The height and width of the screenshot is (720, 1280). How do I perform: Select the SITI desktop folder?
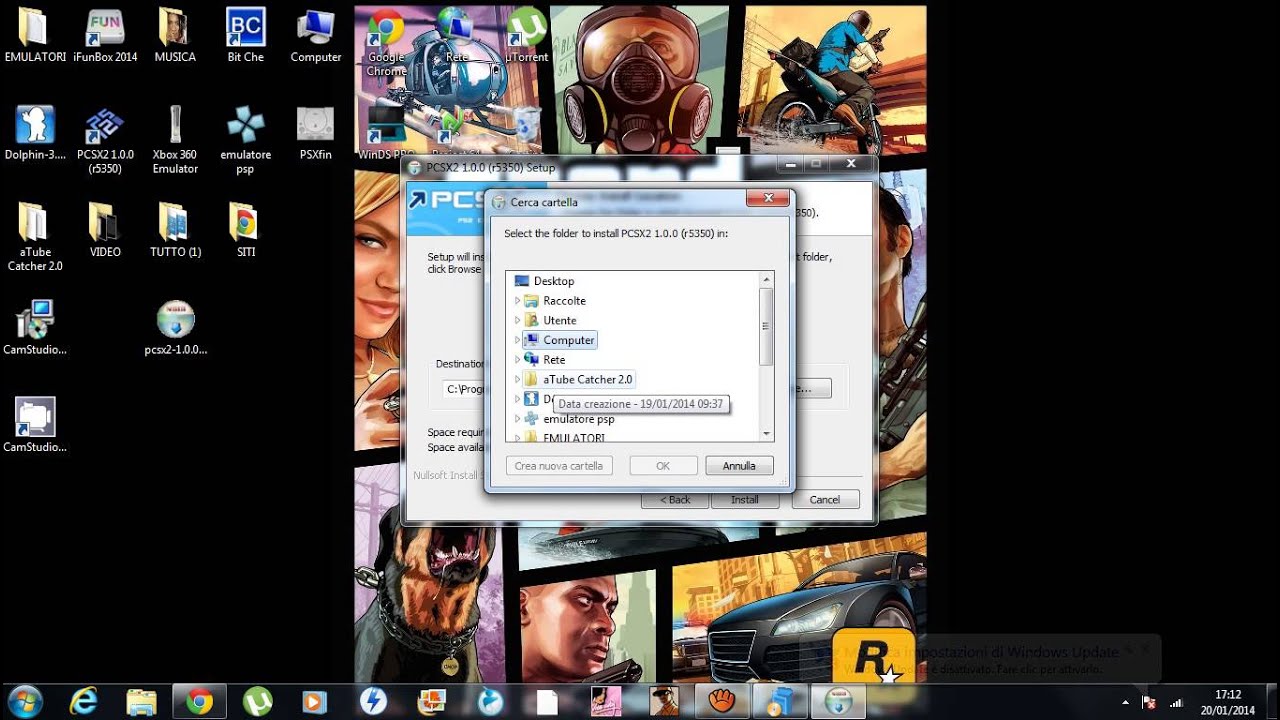click(x=246, y=230)
